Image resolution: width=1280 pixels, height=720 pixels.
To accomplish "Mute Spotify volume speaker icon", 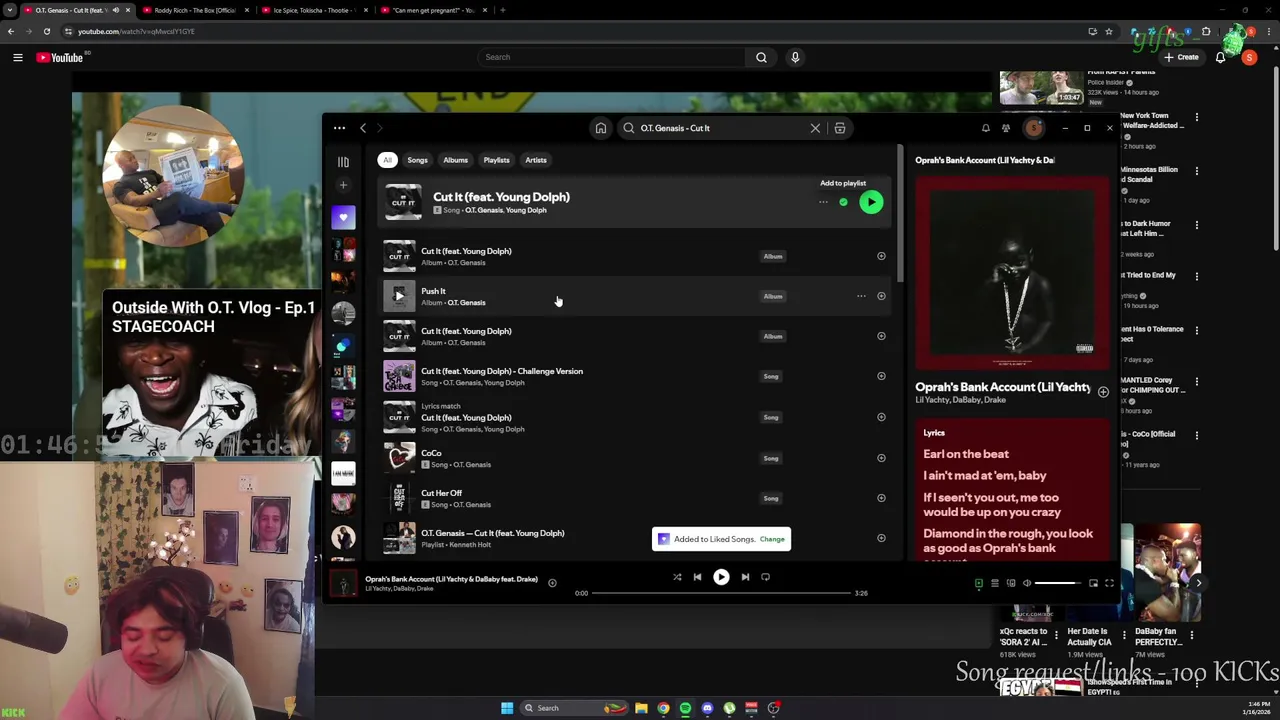I will 1027,583.
